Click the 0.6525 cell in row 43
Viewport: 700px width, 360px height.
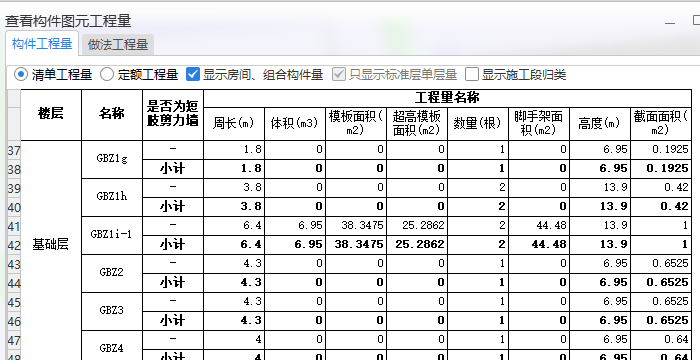click(661, 264)
